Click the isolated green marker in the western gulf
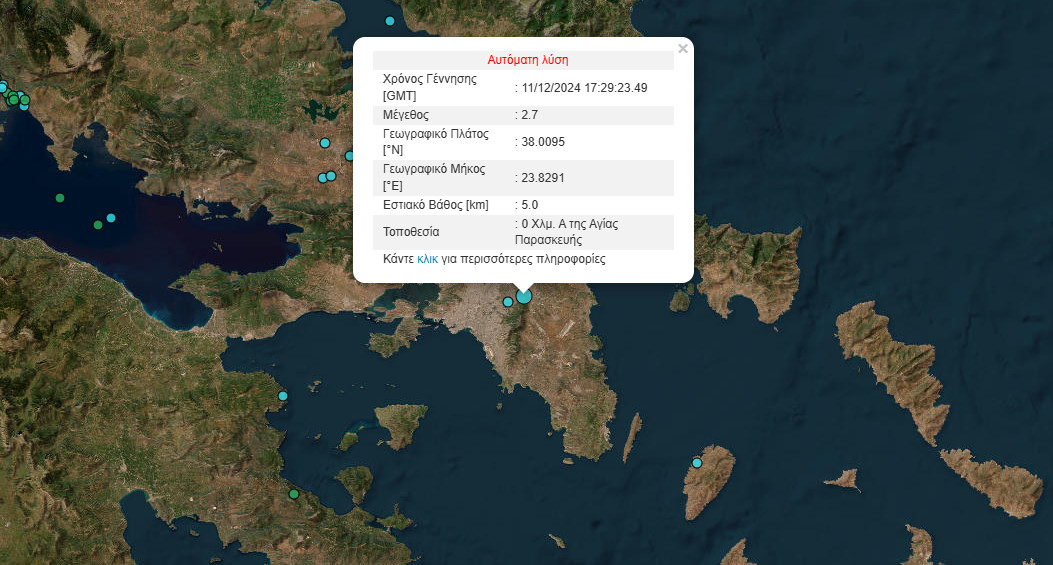 [60, 198]
